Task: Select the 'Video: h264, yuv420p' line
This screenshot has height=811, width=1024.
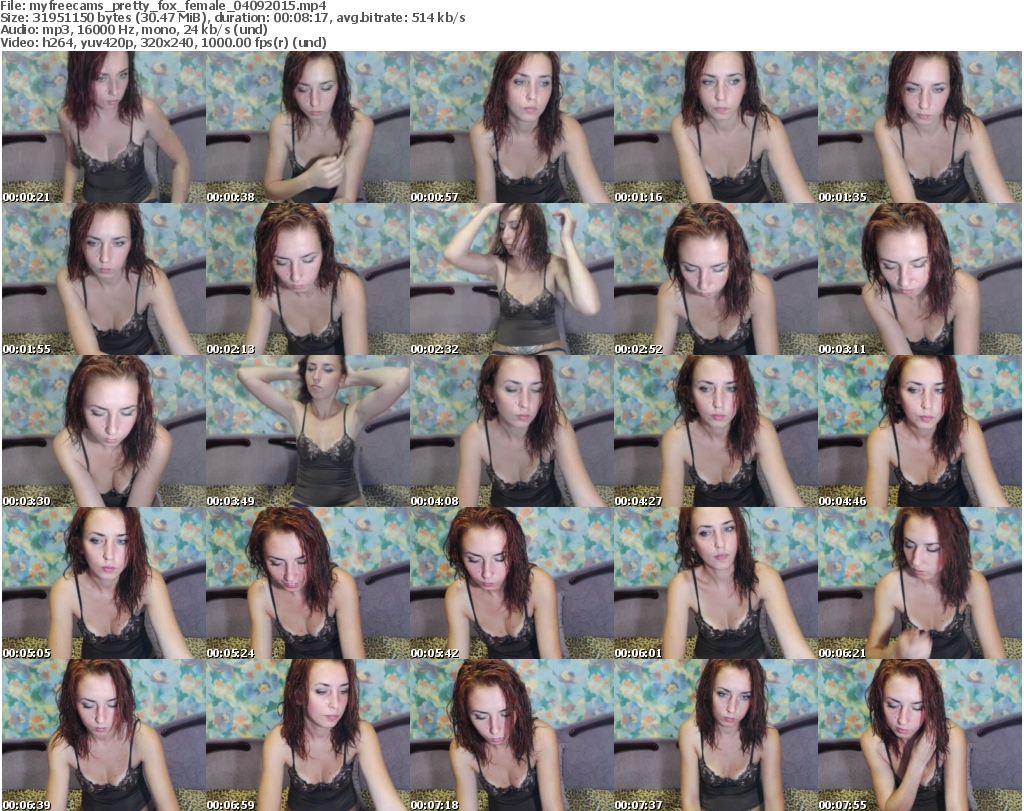Action: (163, 42)
